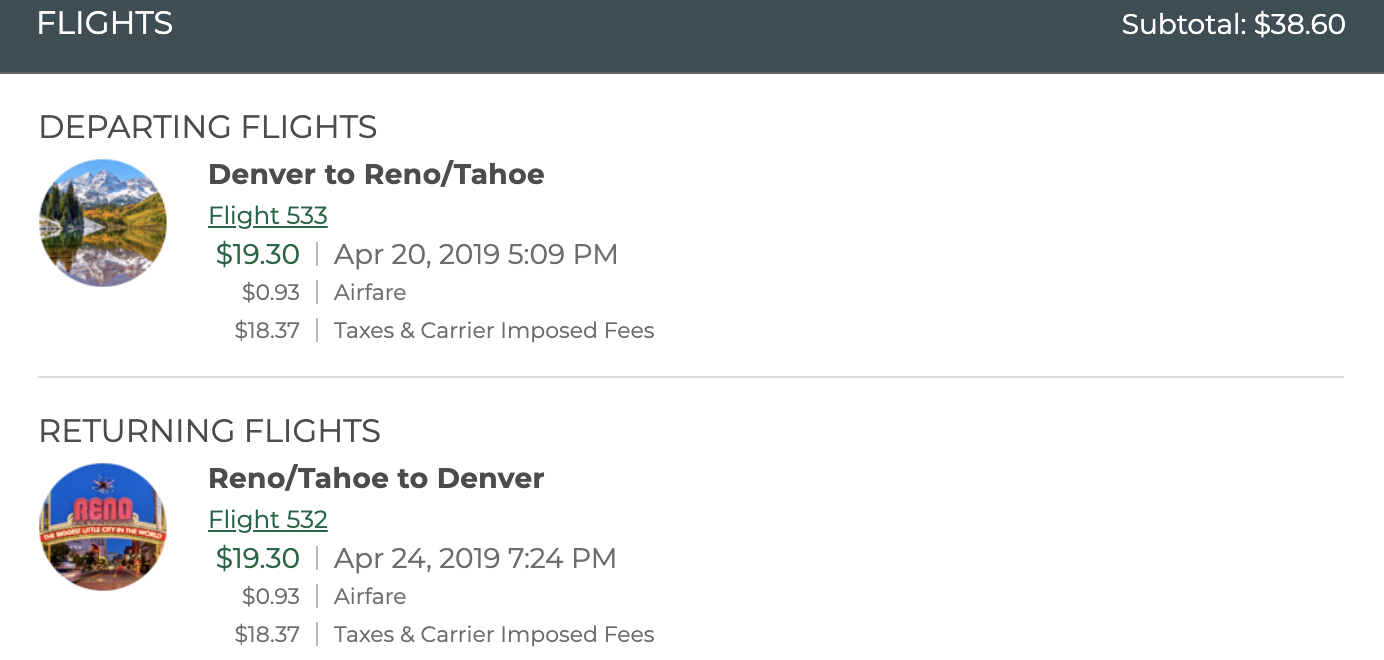Screen dimensions: 1384x660
Task: Click the Denver mountain lake thumbnail
Action: (x=103, y=223)
